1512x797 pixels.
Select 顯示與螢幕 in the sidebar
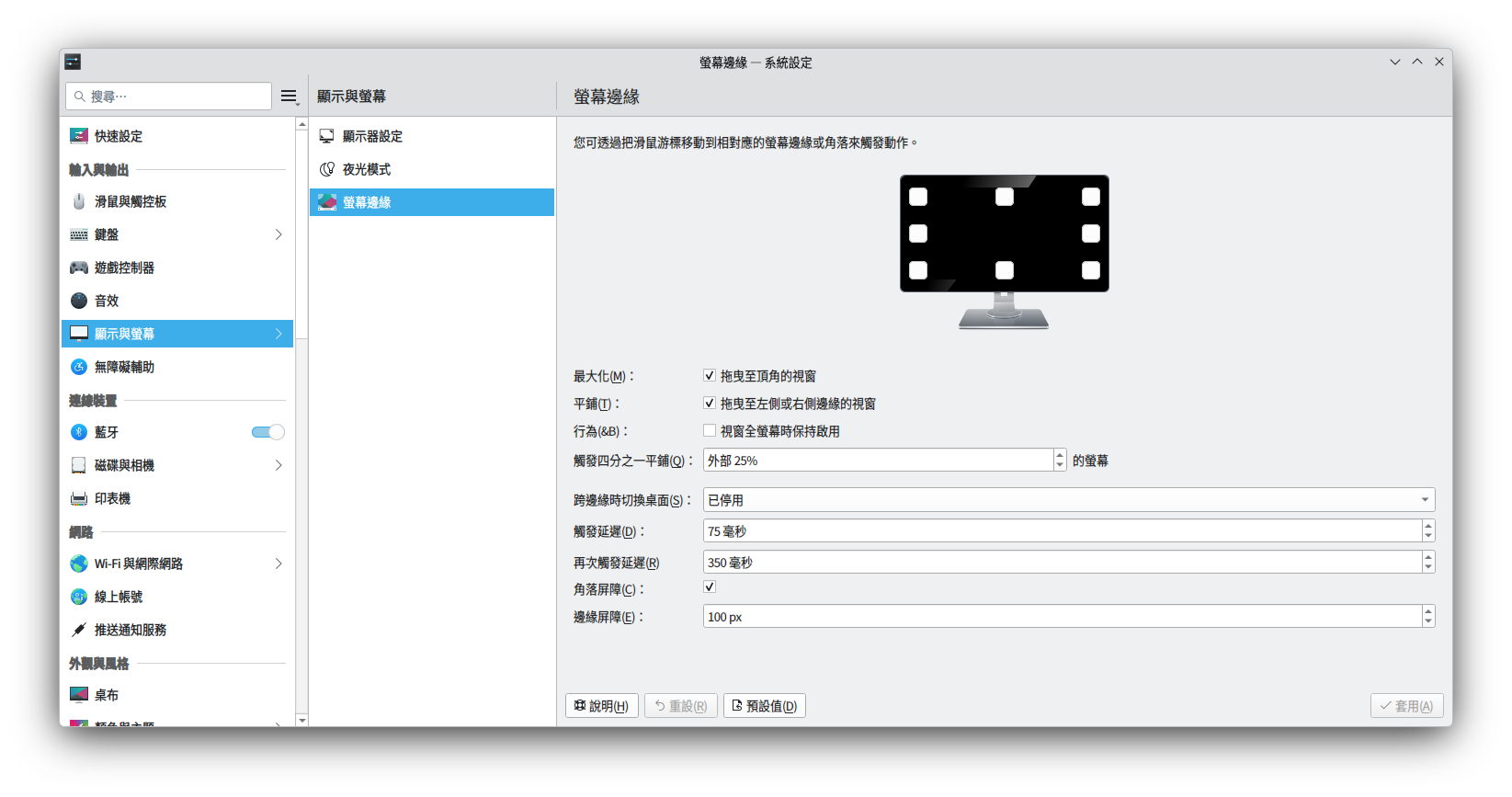(x=177, y=334)
